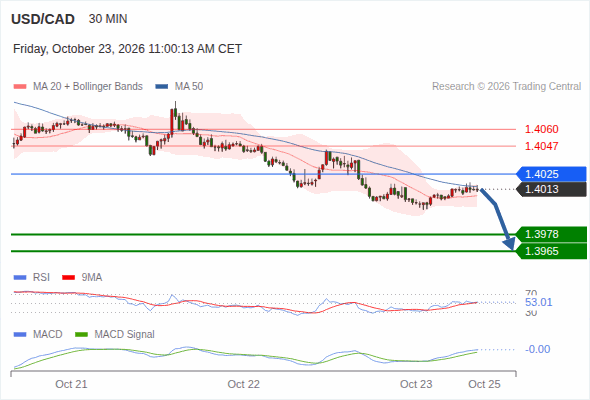590x400 pixels.
Task: Click the MACD legend label
Action: (x=47, y=334)
